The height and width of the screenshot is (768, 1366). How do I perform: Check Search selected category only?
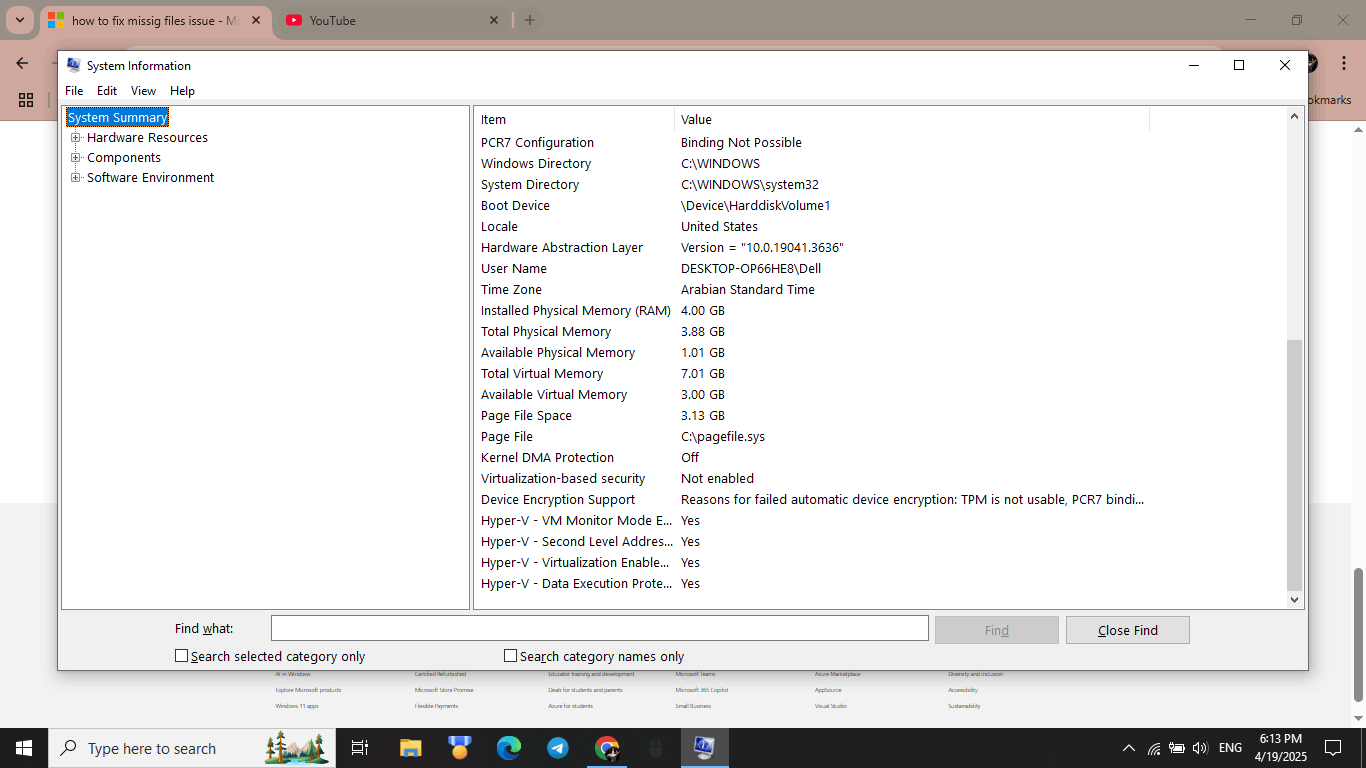tap(181, 656)
